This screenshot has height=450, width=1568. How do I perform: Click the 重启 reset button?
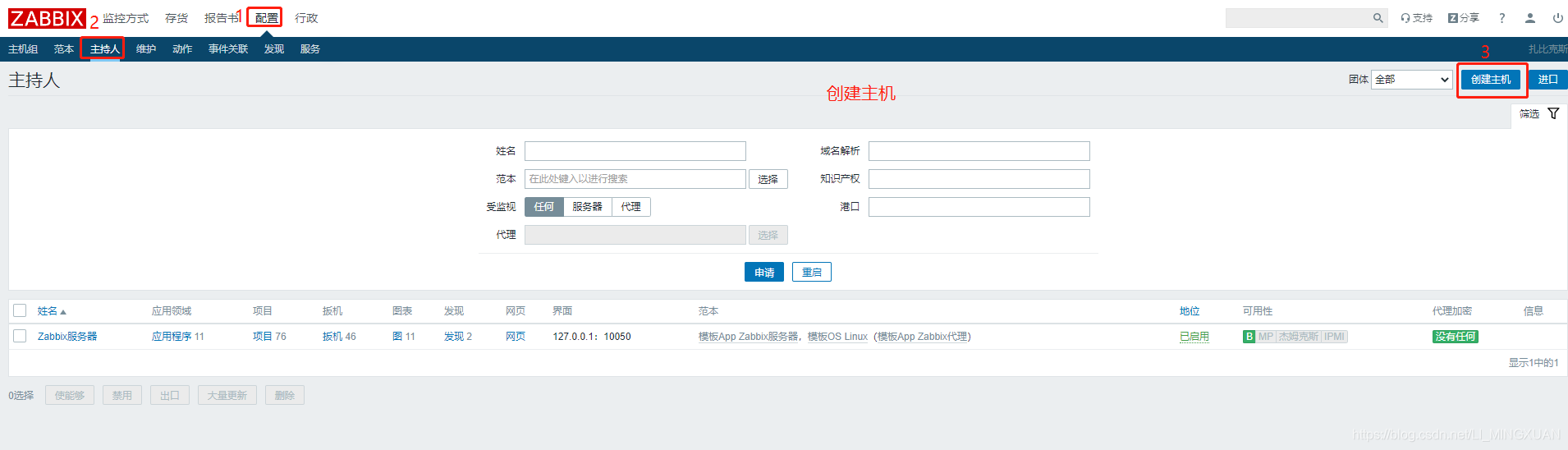click(x=812, y=273)
